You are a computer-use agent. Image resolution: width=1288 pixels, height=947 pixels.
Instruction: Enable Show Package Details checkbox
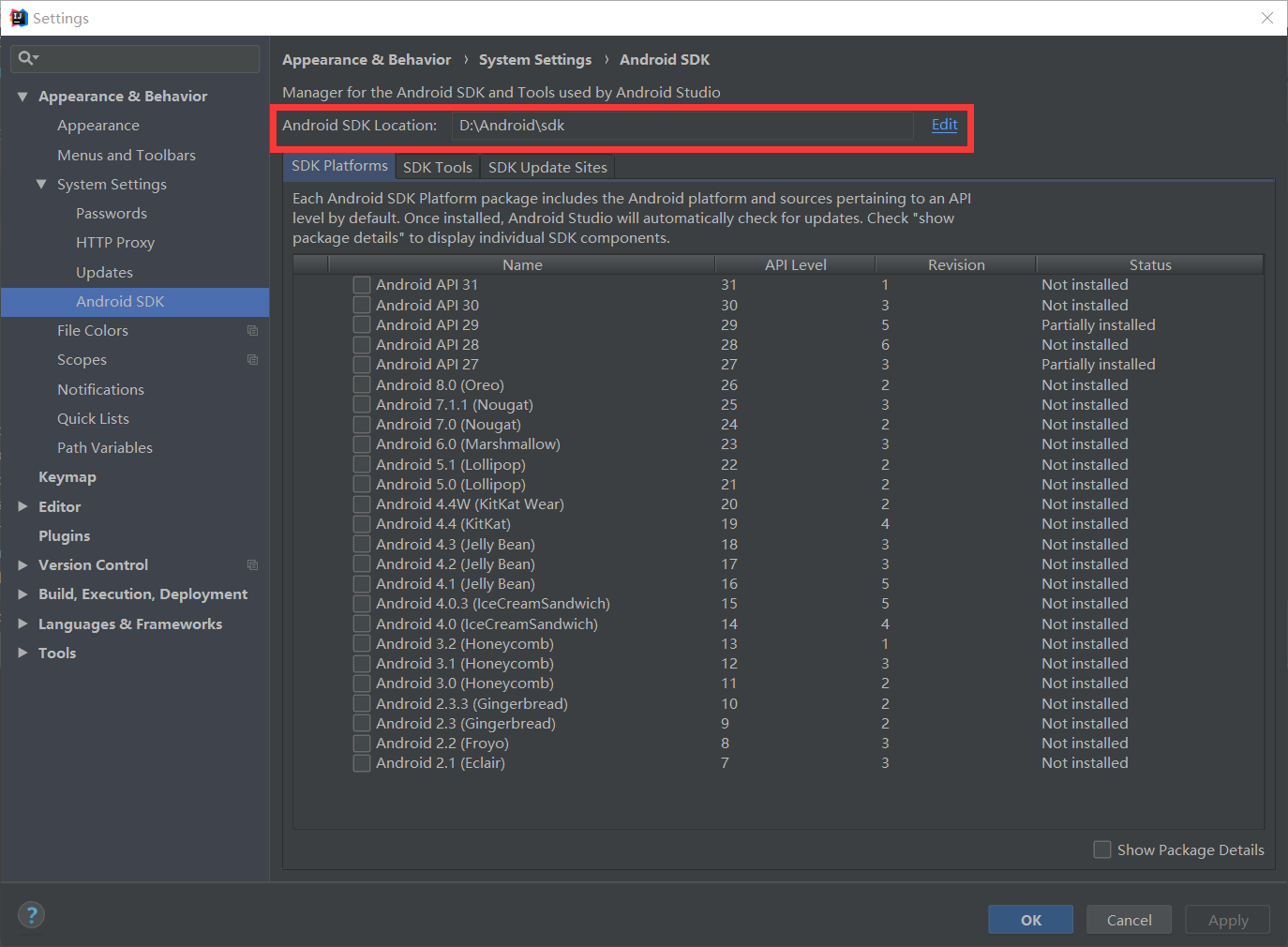pyautogui.click(x=1102, y=849)
